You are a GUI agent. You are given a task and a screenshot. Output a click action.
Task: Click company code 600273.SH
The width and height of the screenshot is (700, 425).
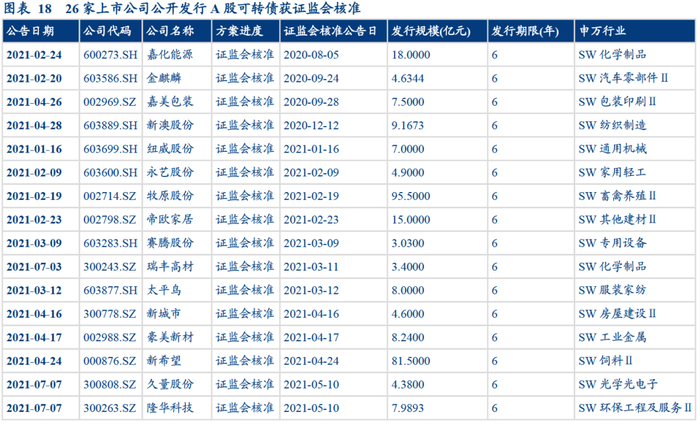pos(110,55)
